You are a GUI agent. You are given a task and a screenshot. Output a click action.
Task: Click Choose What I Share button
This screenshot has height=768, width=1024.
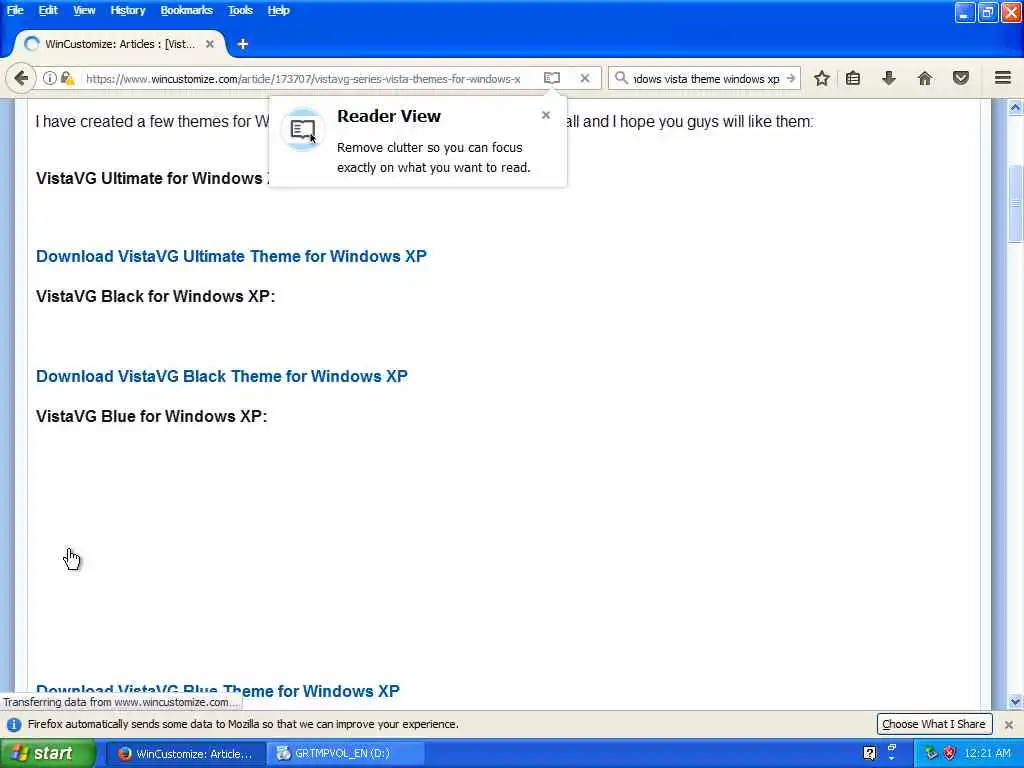[933, 724]
